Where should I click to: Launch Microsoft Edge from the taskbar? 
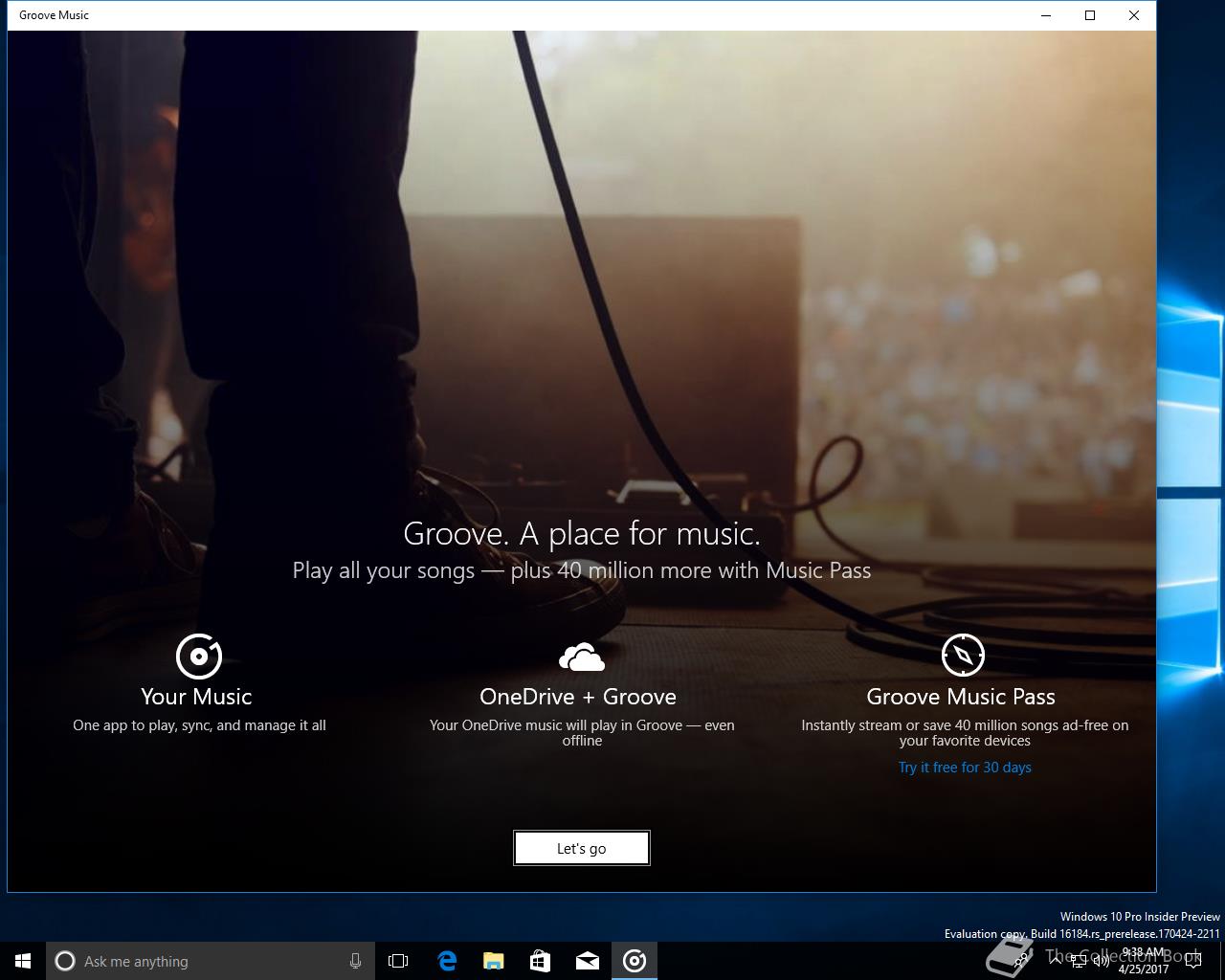click(447, 961)
